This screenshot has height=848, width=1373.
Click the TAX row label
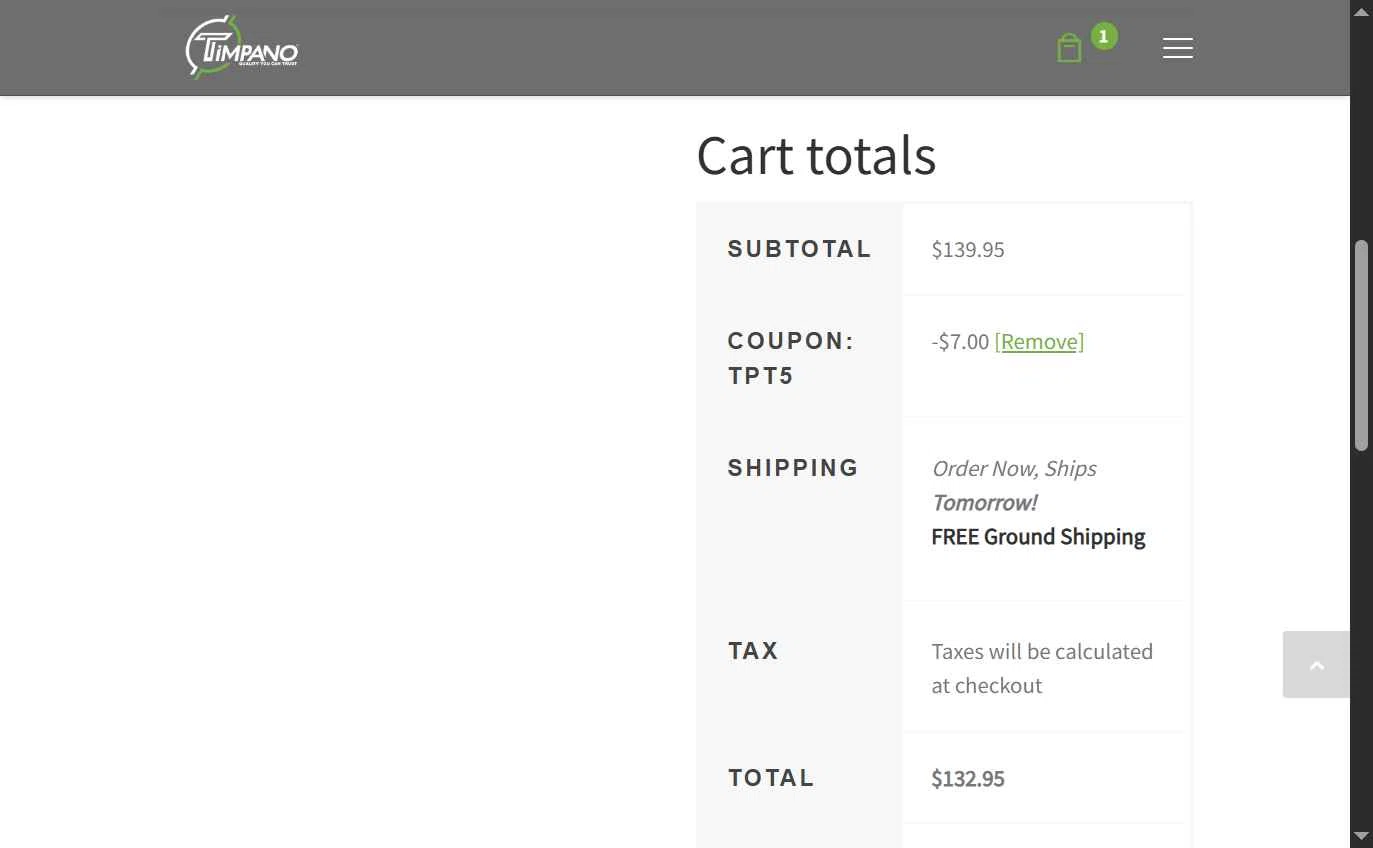(753, 651)
